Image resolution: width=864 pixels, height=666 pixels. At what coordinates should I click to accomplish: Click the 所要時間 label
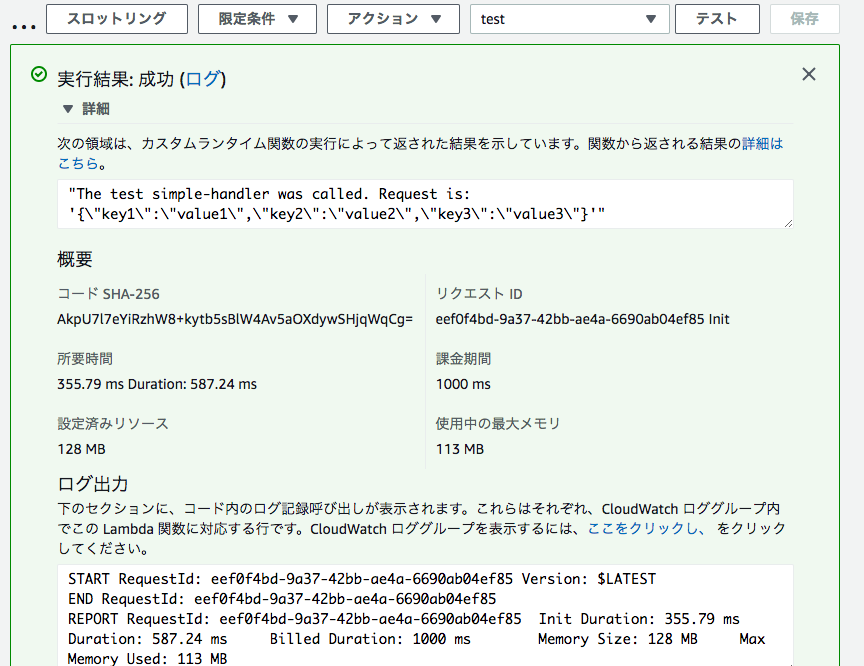pyautogui.click(x=85, y=359)
